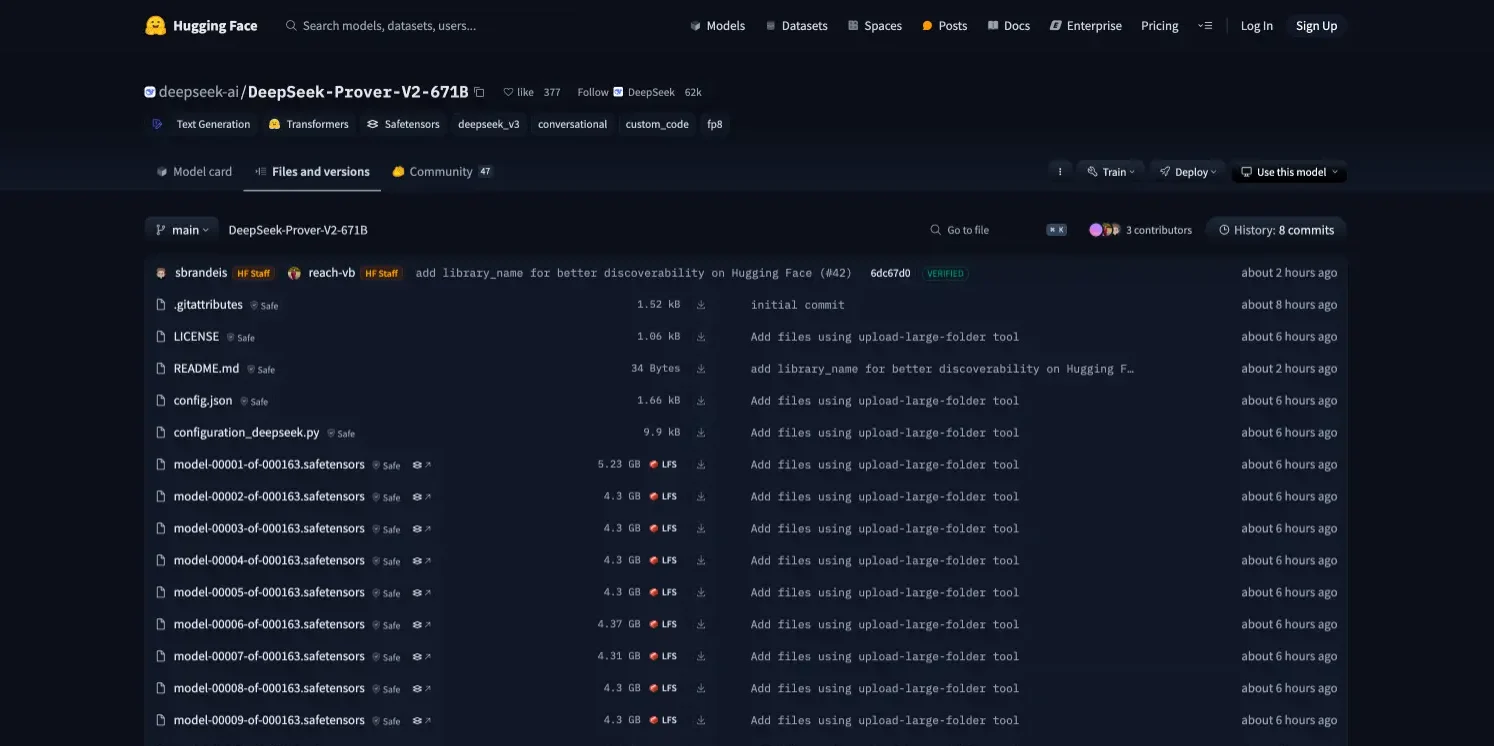
Task: Follow DeepSeek organization
Action: (592, 92)
